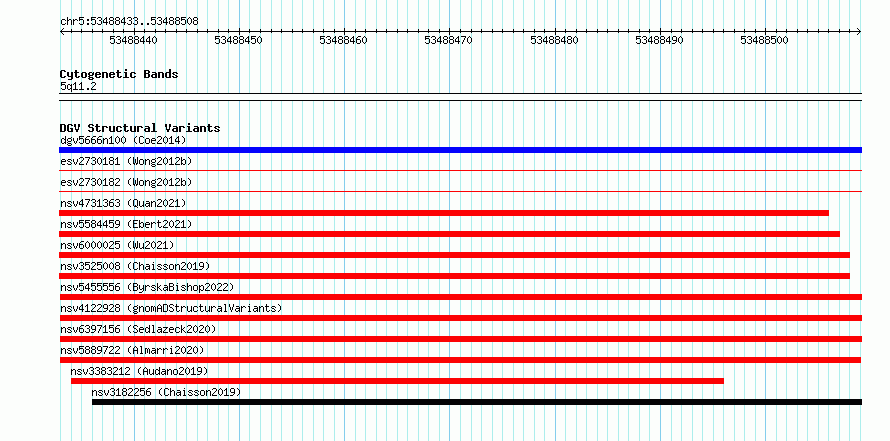Click the ruler's left arrowhead
The height and width of the screenshot is (441, 890).
(62, 32)
